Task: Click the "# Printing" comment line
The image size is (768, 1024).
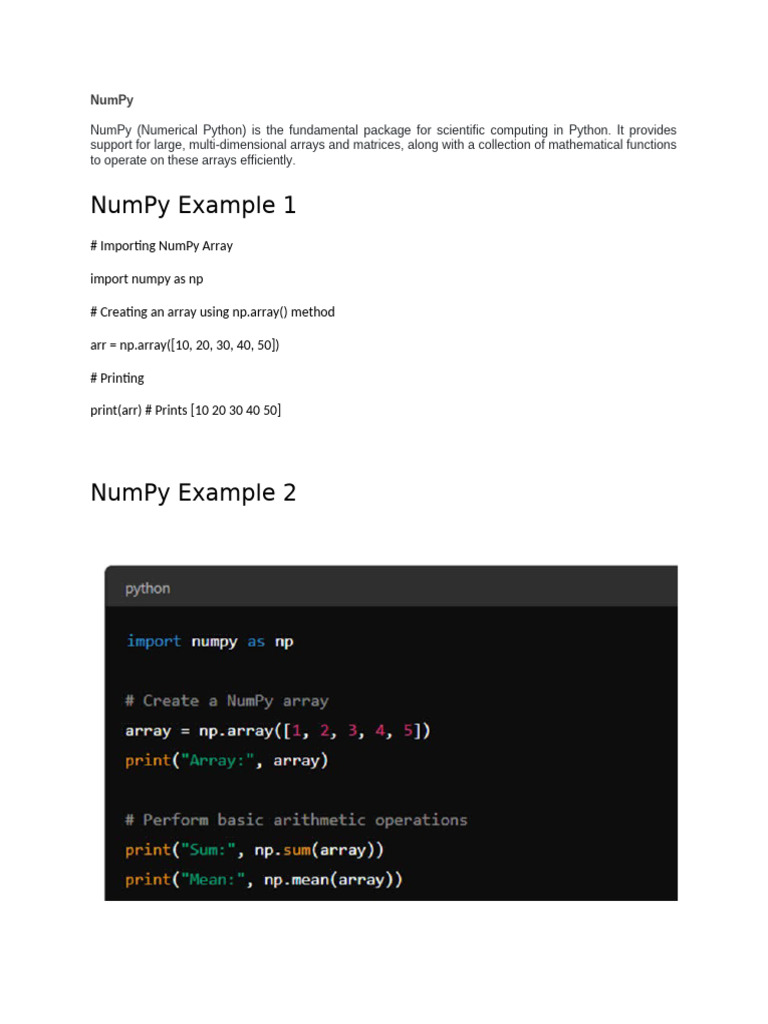Action: (x=117, y=377)
